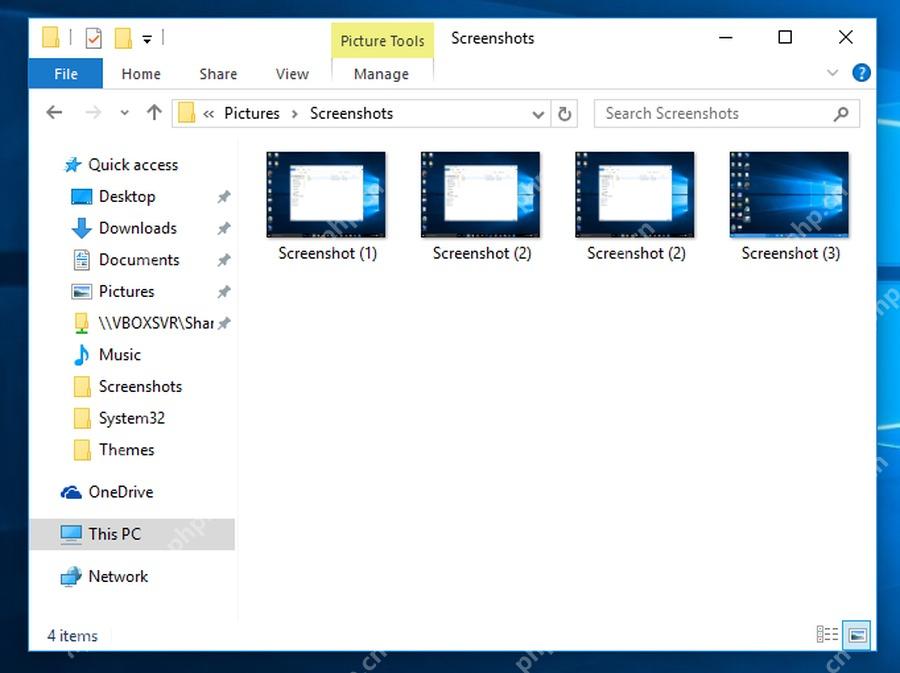Viewport: 900px width, 673px height.
Task: Open Desktop in the navigation pane
Action: tap(127, 196)
